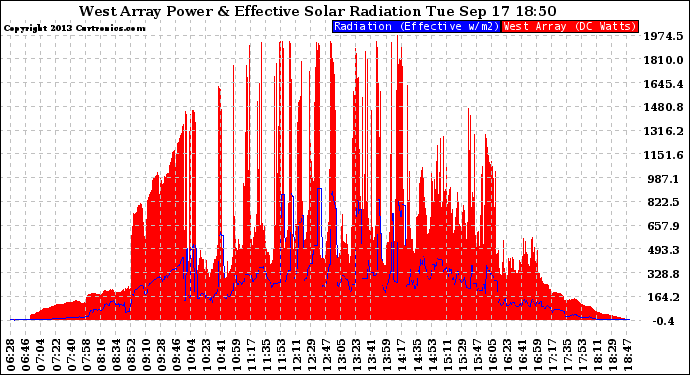The image size is (690, 375).
Task: Click the 16:59 time label
Action: click(536, 354)
